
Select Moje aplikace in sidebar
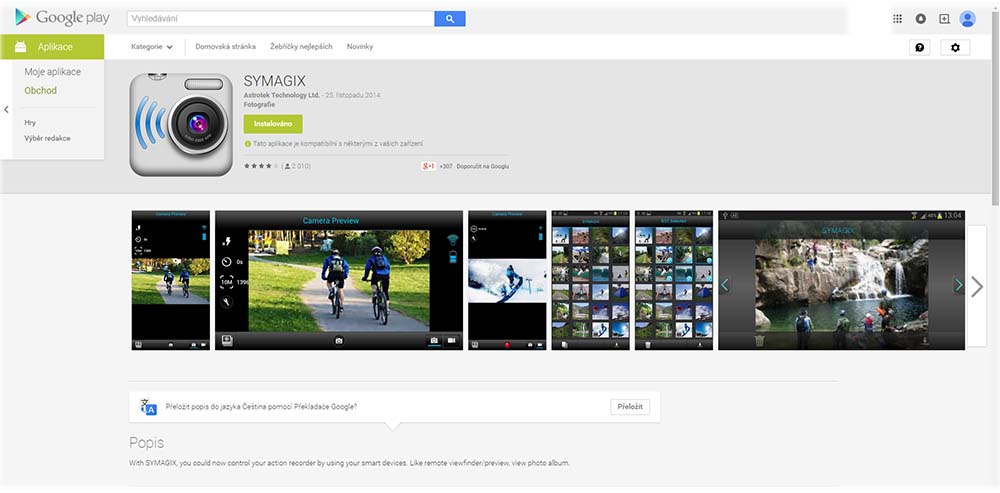[53, 72]
